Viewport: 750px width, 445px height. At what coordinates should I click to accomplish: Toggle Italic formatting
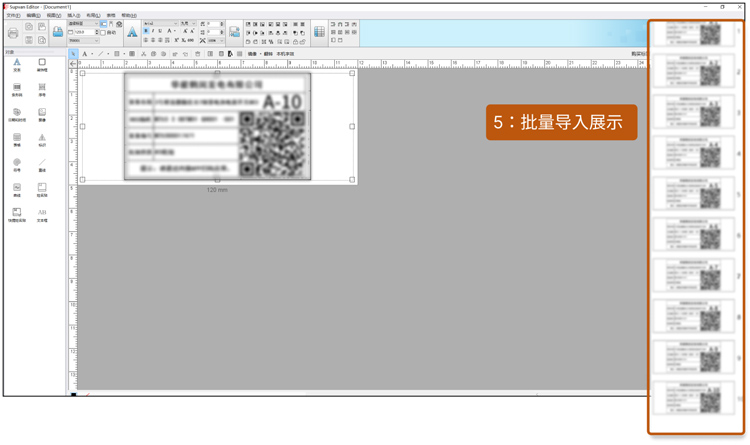click(153, 31)
